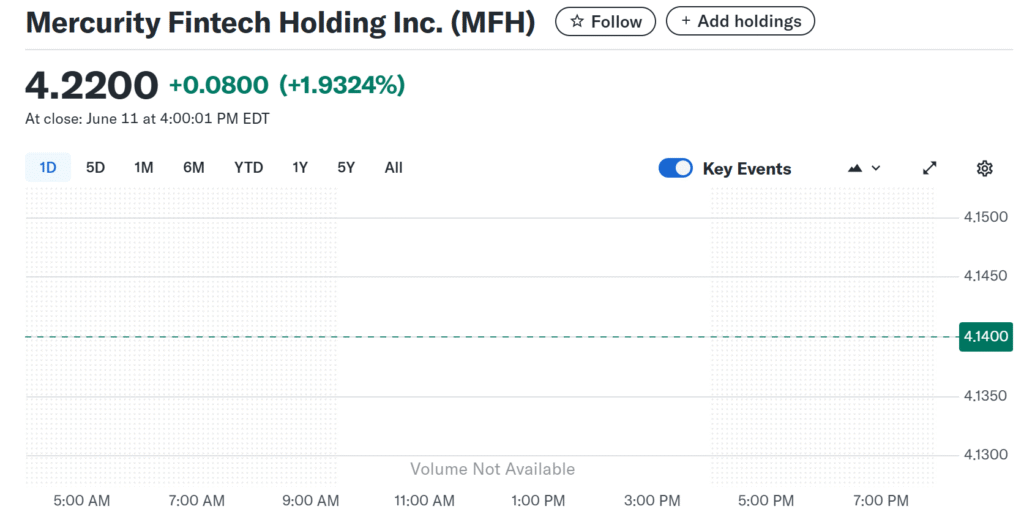Show the 5Y chart range
Image resolution: width=1024 pixels, height=517 pixels.
point(346,168)
